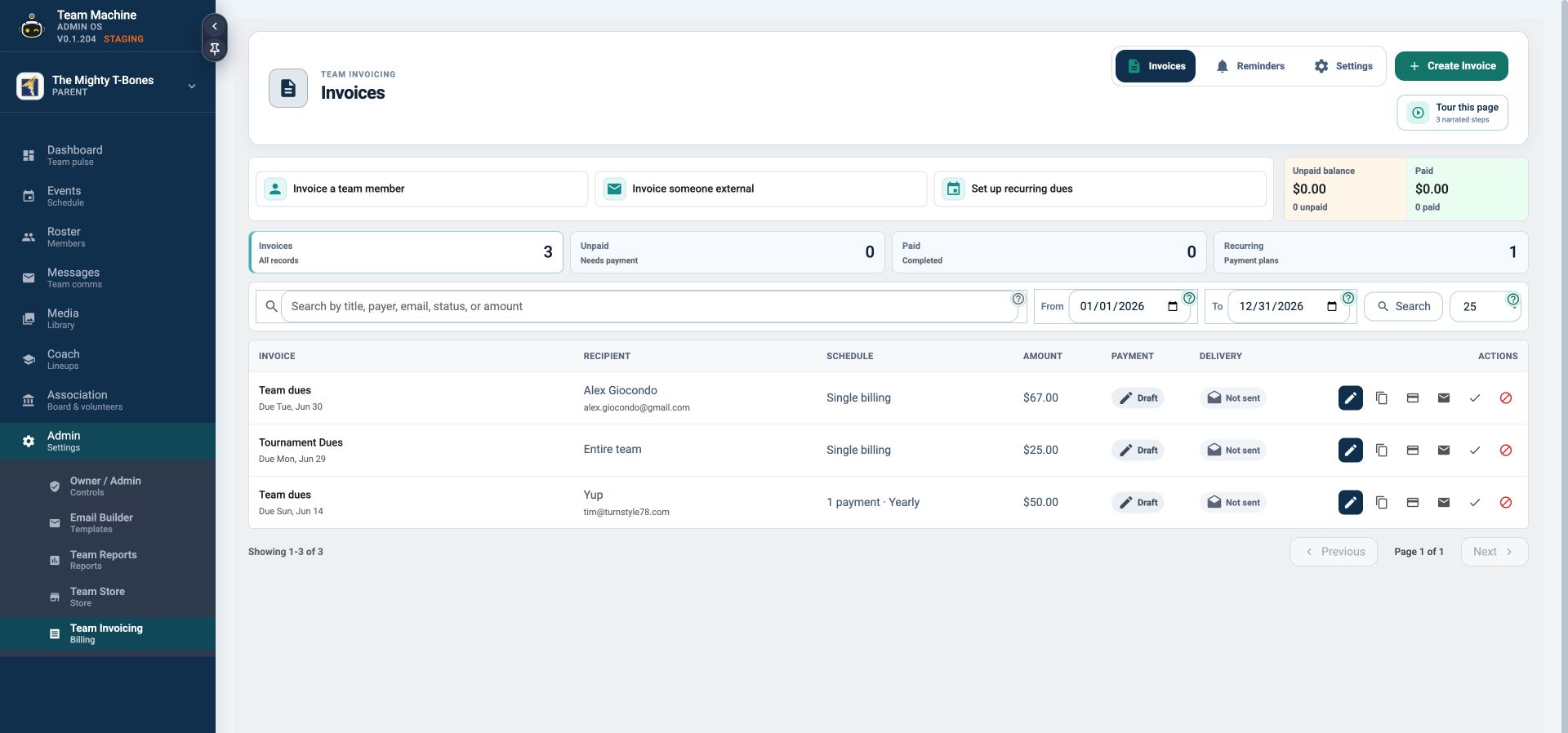
Task: Open card payment for Alex Giocondo invoice
Action: tap(1412, 398)
